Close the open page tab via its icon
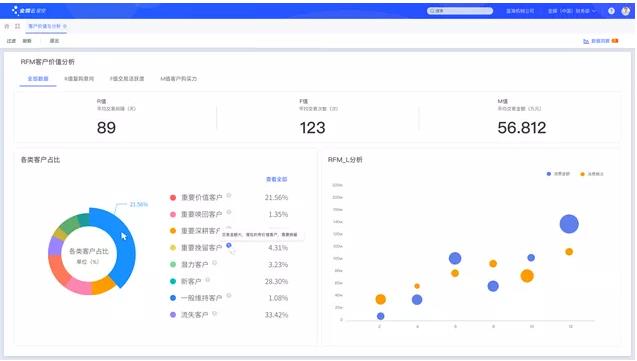 pos(65,26)
